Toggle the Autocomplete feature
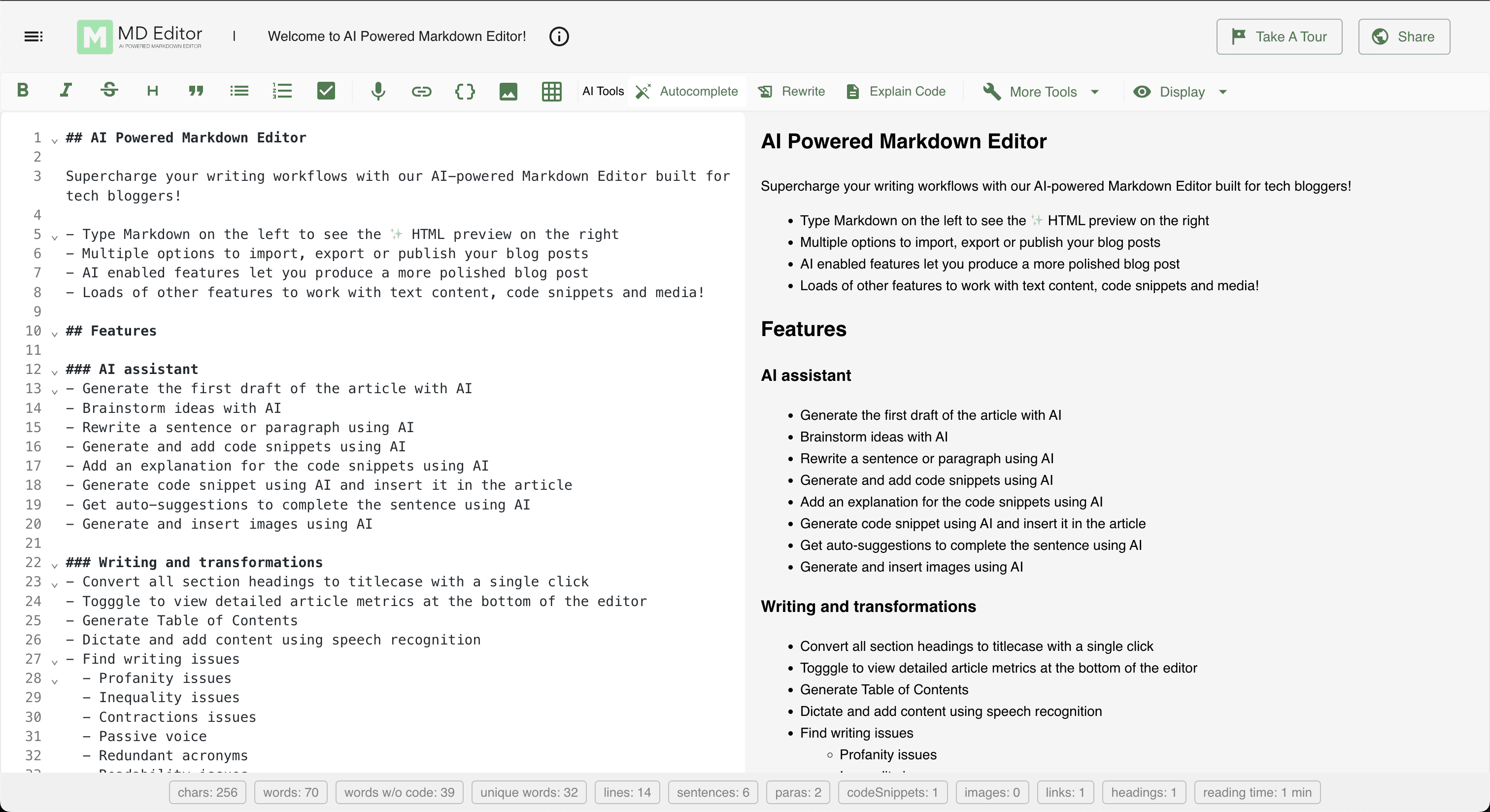Screen dimensions: 1490x812 click(686, 91)
